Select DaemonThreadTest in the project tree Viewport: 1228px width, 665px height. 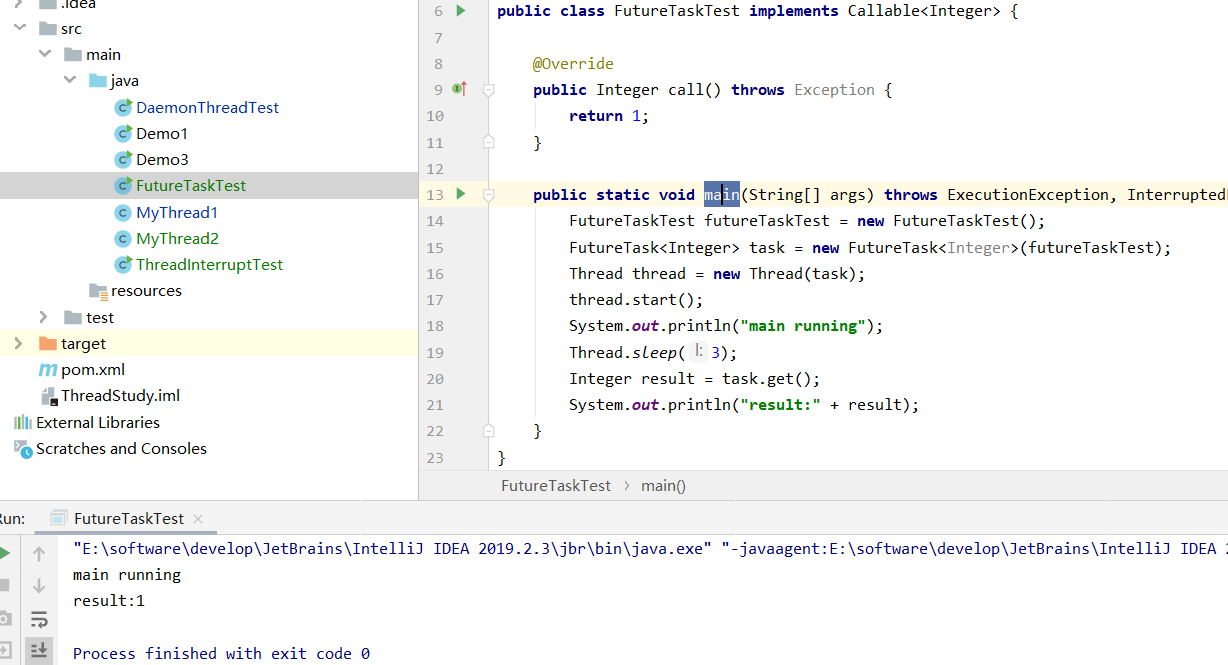coord(207,108)
